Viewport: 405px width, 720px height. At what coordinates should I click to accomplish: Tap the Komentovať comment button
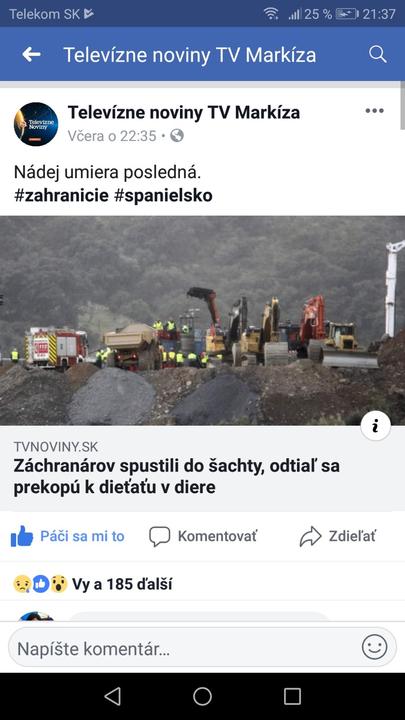coord(203,536)
